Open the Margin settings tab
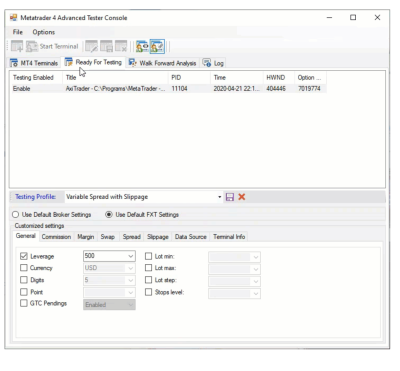 click(86, 237)
